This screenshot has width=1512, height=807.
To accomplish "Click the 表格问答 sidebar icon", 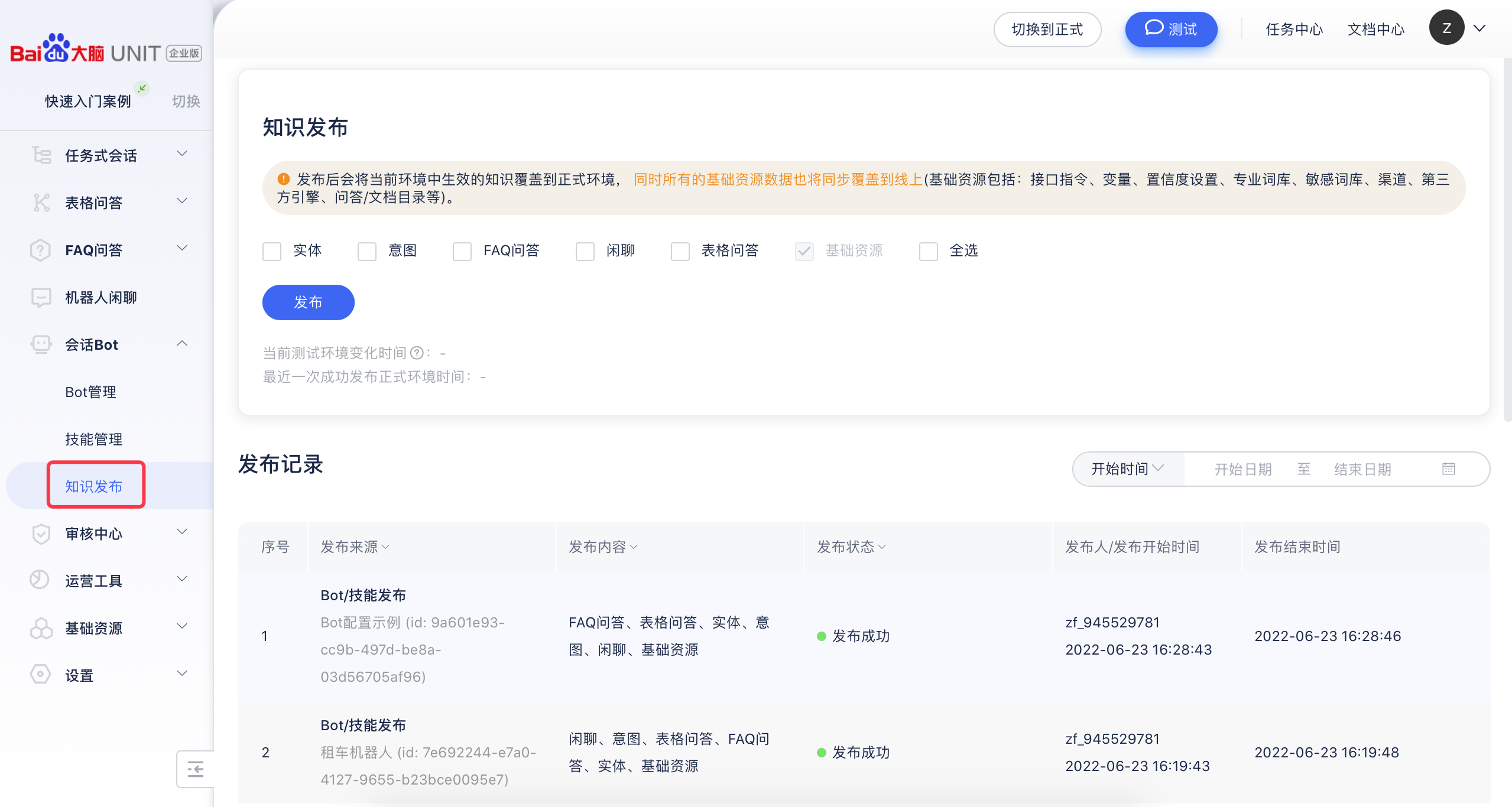I will tap(41, 203).
